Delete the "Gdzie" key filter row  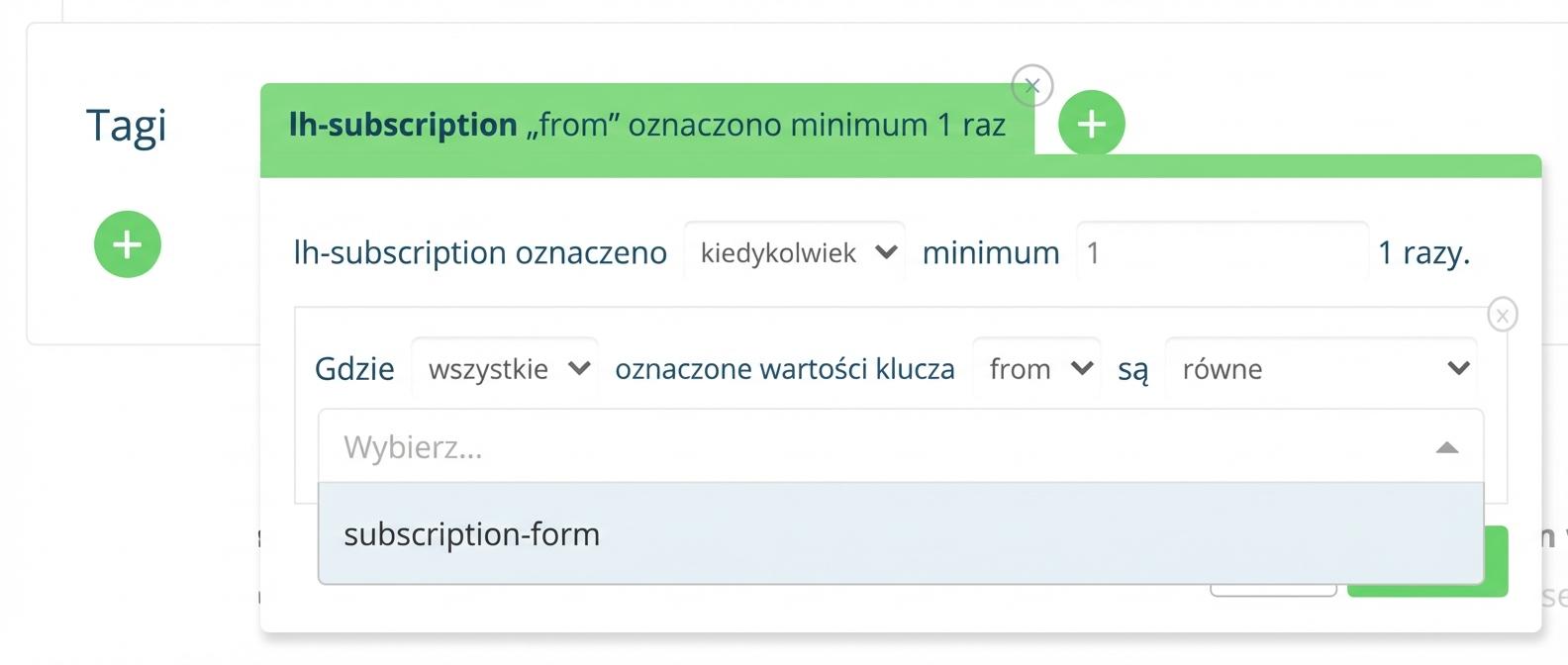point(1502,316)
